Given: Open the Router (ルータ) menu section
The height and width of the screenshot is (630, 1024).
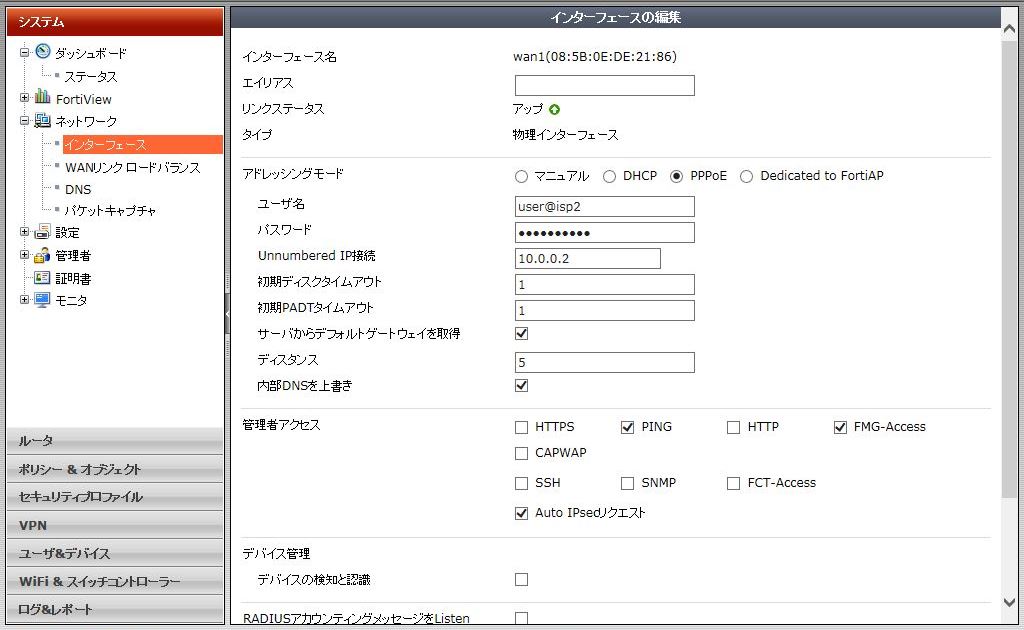Looking at the screenshot, I should pyautogui.click(x=114, y=441).
